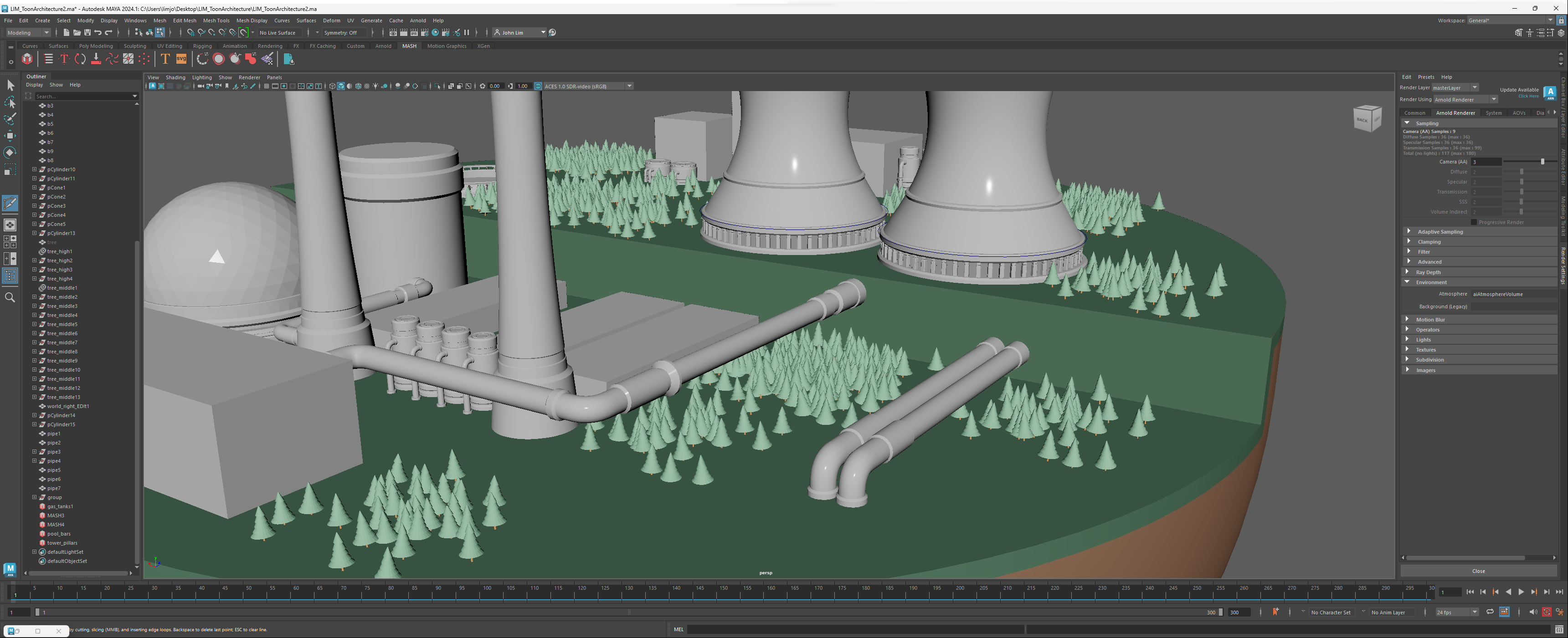
Task: Click the play forward button
Action: [x=1521, y=592]
